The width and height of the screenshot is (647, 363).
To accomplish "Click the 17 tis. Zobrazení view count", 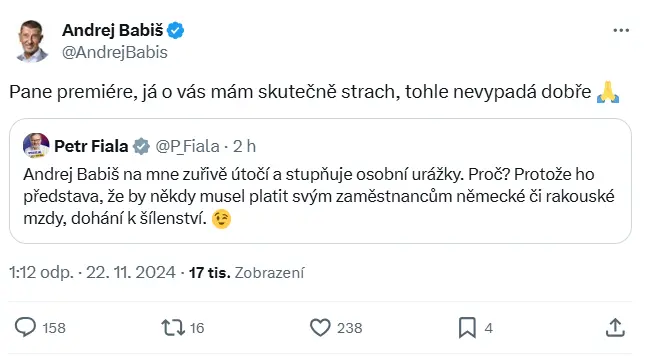I will (x=246, y=273).
